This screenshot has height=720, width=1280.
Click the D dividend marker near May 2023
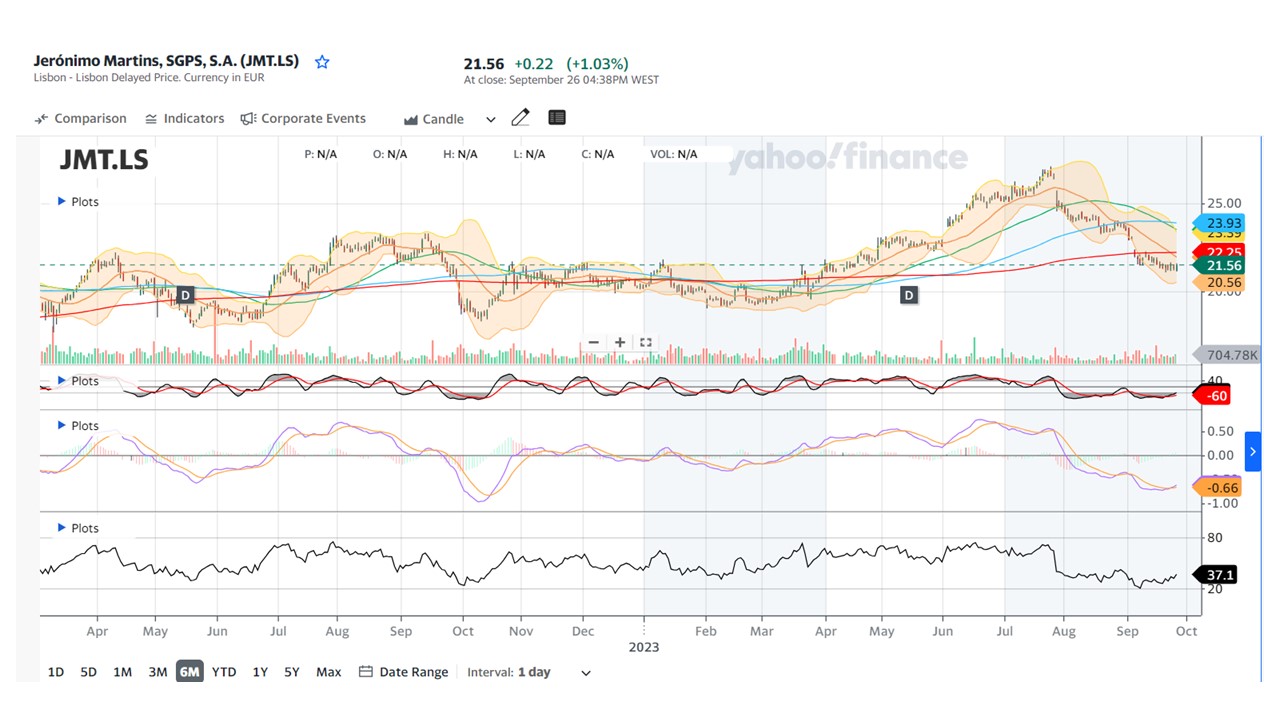pos(909,295)
